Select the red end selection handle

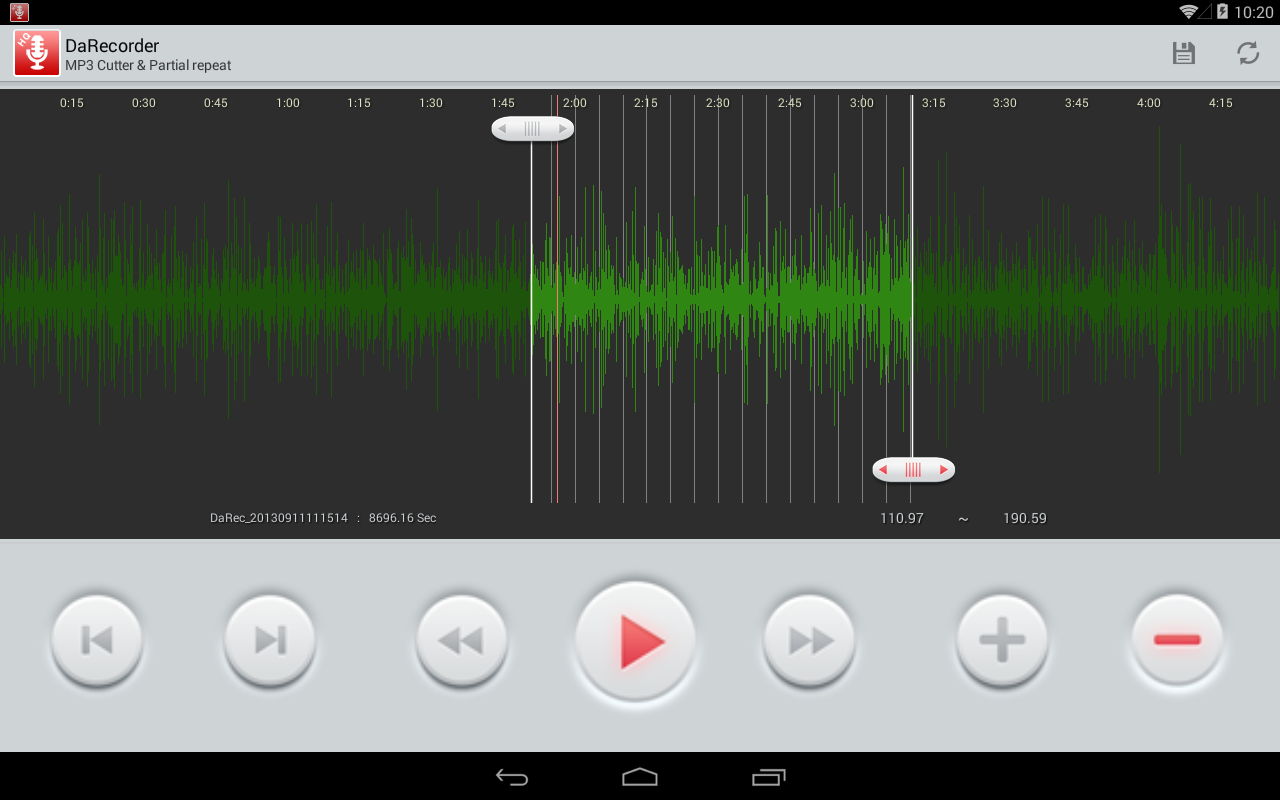point(913,470)
